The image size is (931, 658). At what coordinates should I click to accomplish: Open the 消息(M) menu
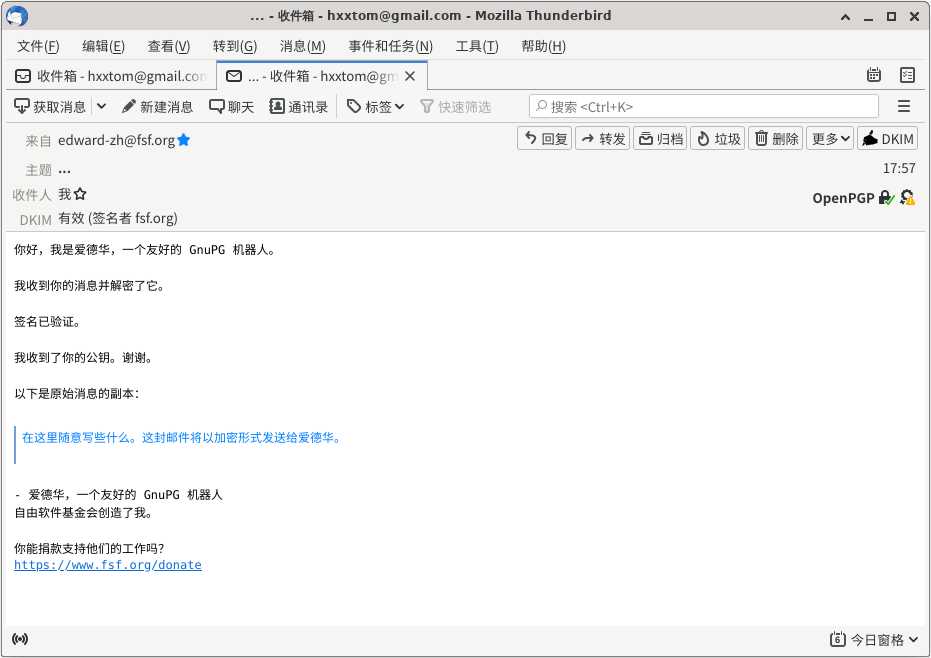pos(303,46)
